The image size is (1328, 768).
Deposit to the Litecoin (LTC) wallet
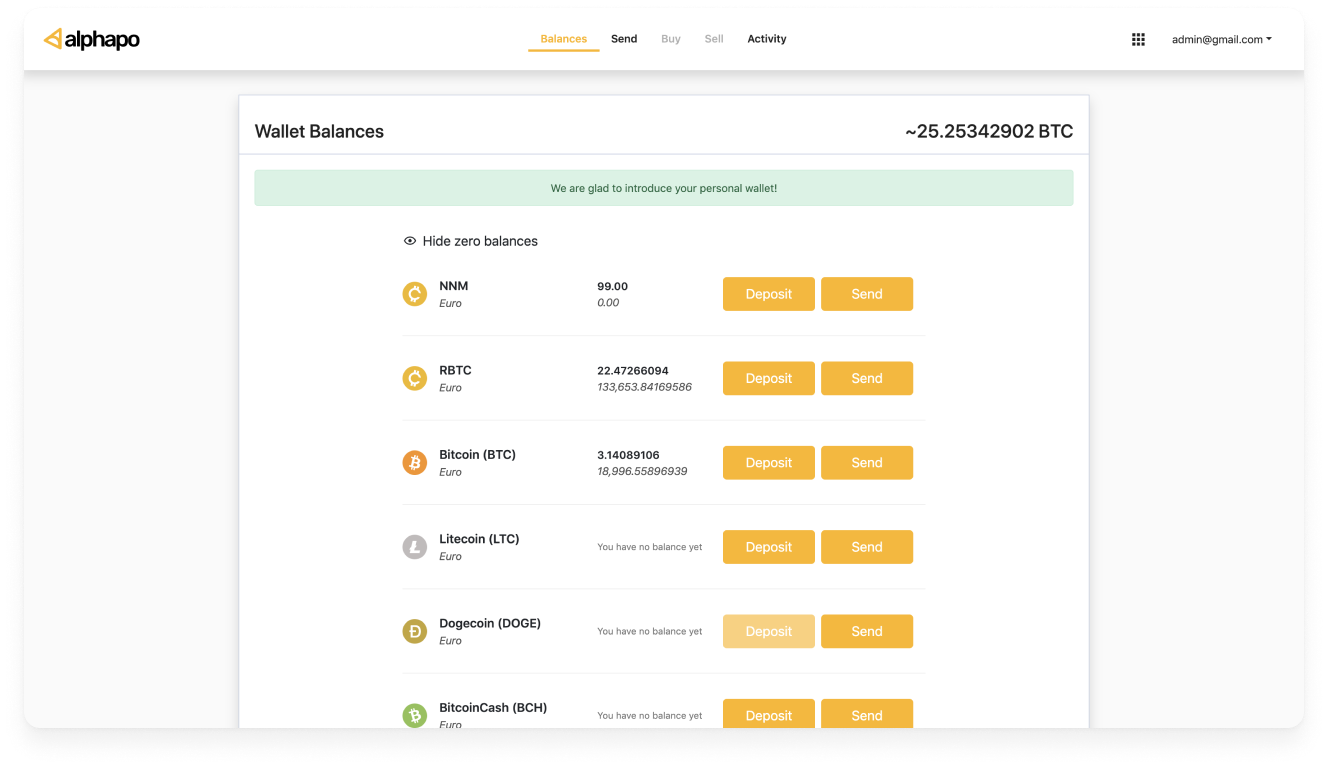[769, 547]
